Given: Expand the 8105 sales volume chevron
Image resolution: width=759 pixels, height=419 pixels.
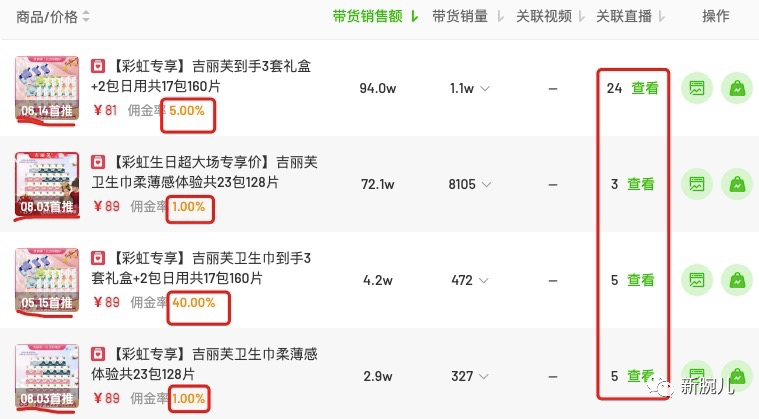Looking at the screenshot, I should (x=486, y=184).
